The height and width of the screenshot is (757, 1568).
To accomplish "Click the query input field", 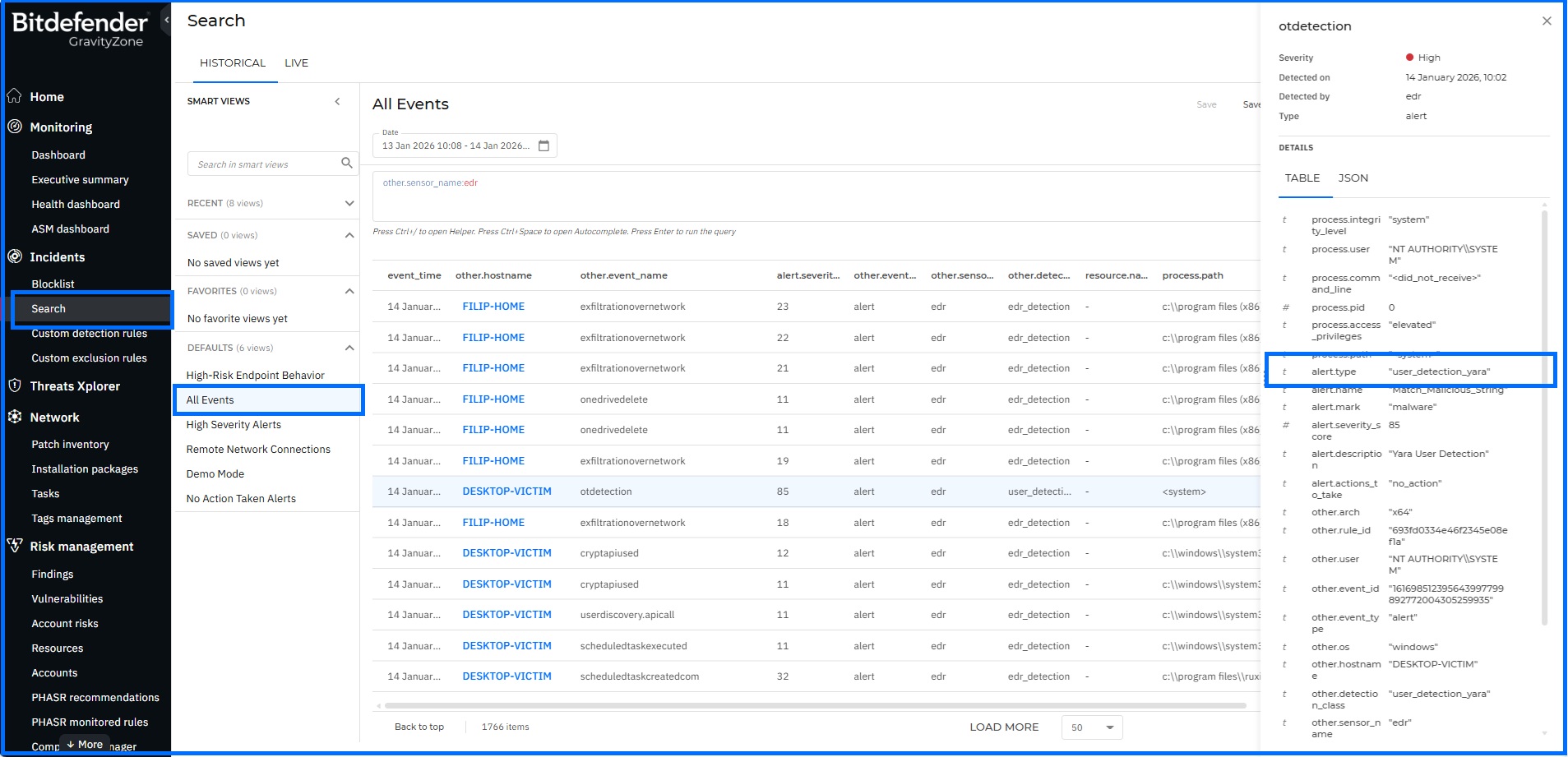I will click(x=814, y=197).
